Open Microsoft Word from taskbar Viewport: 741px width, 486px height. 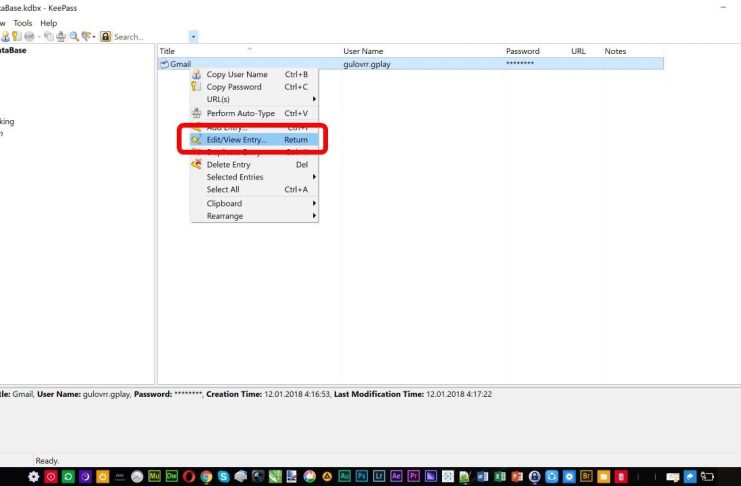[483, 477]
